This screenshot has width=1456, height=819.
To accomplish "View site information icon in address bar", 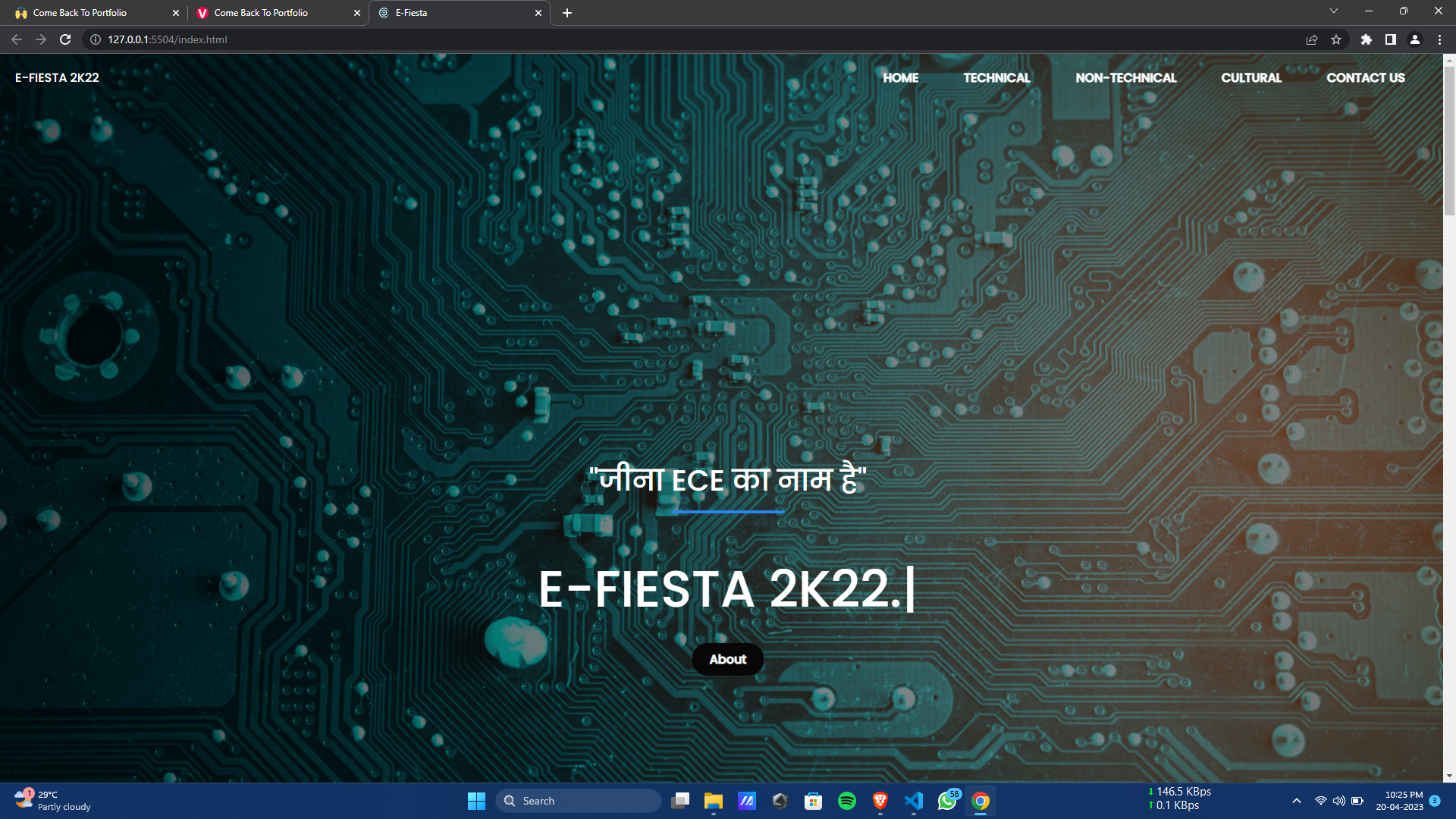I will pyautogui.click(x=96, y=39).
